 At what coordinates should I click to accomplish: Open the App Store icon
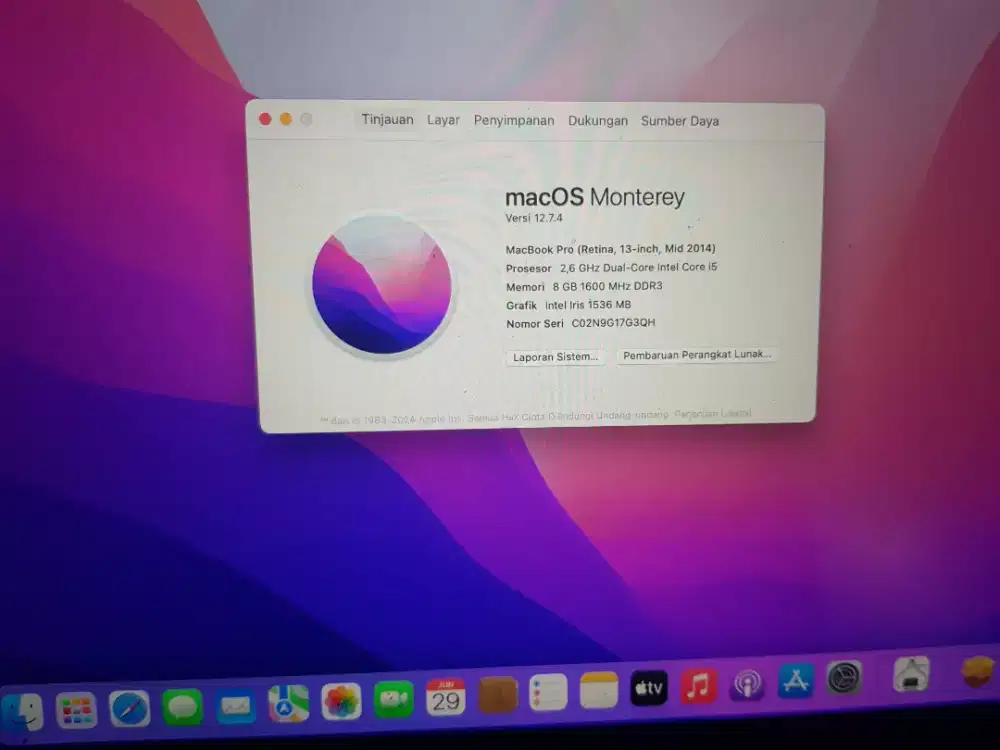coord(796,680)
